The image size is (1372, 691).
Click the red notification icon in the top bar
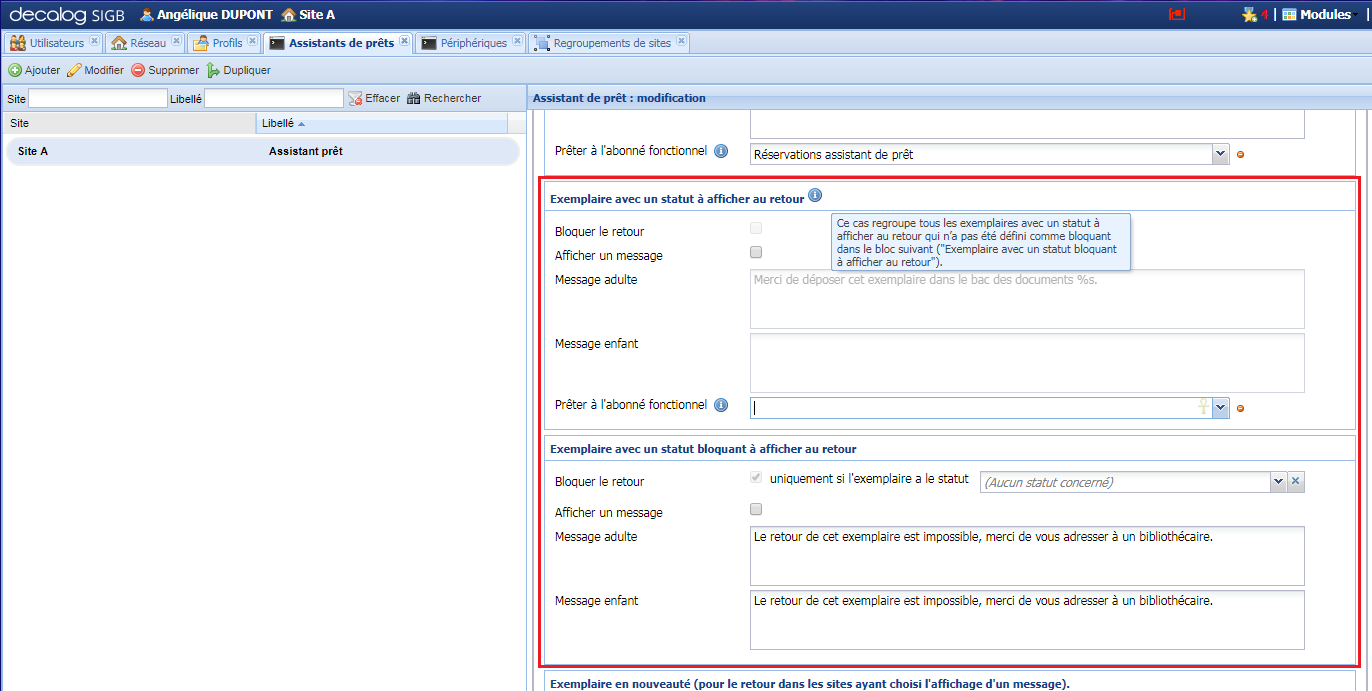pos(1177,14)
